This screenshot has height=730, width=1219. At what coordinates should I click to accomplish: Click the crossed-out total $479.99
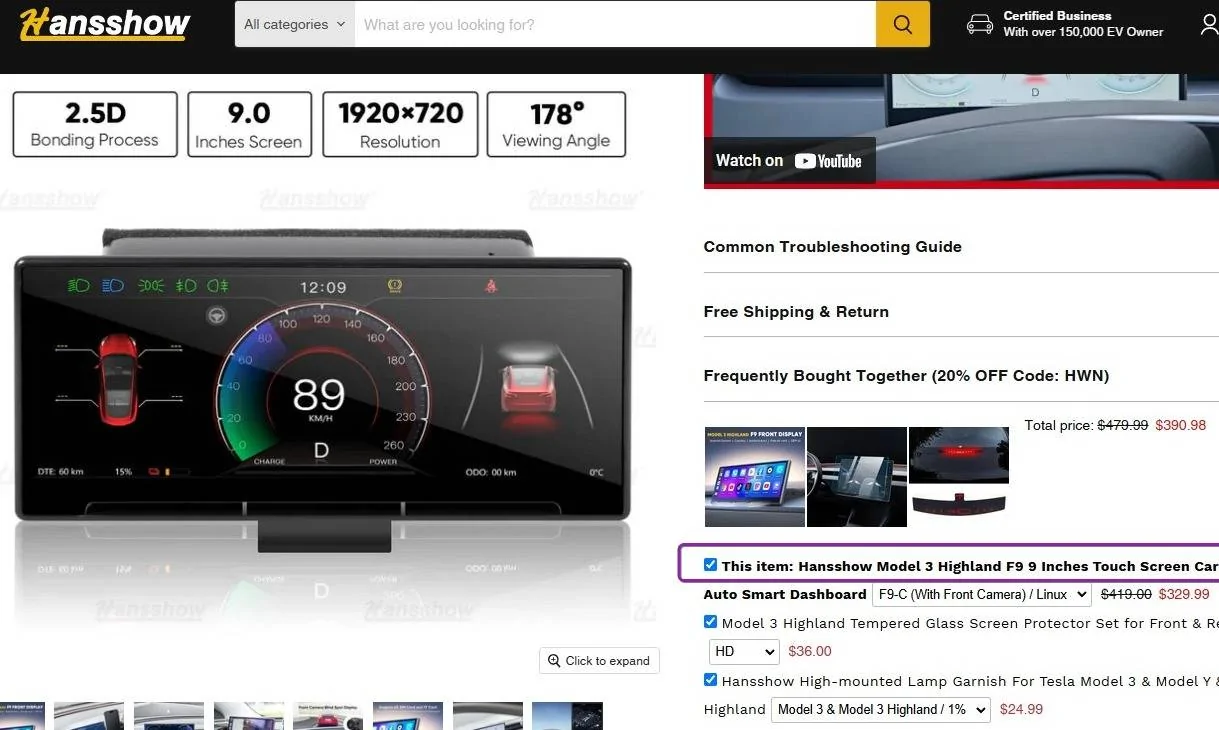tap(1123, 425)
